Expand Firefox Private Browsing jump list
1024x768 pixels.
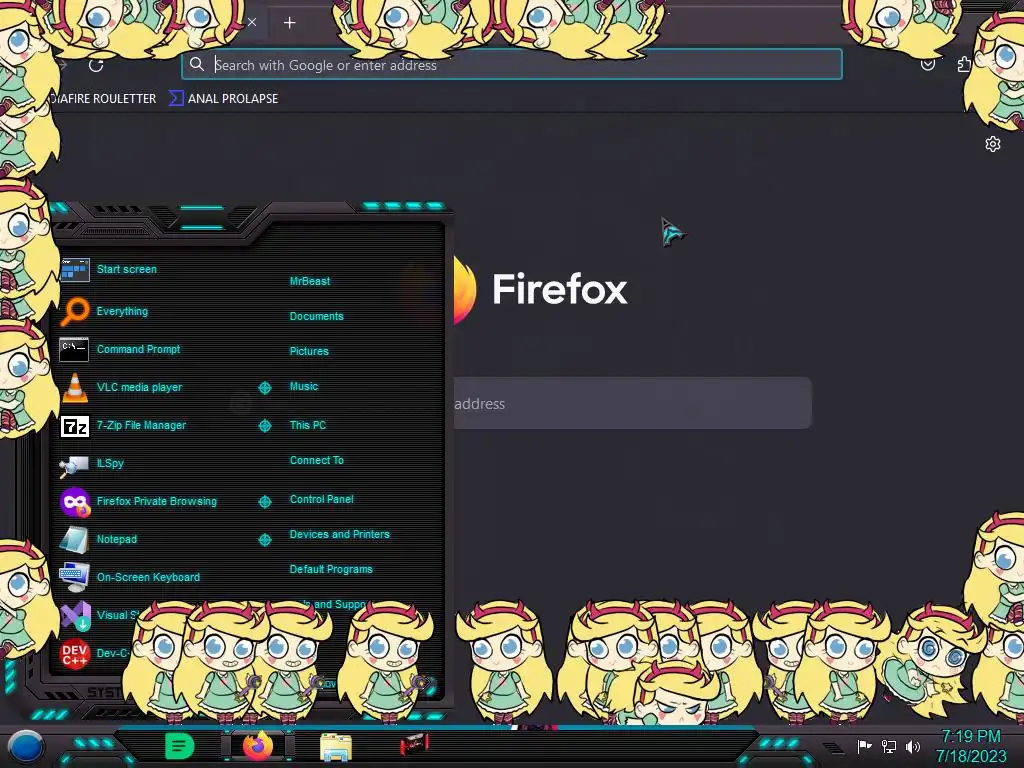coord(264,502)
